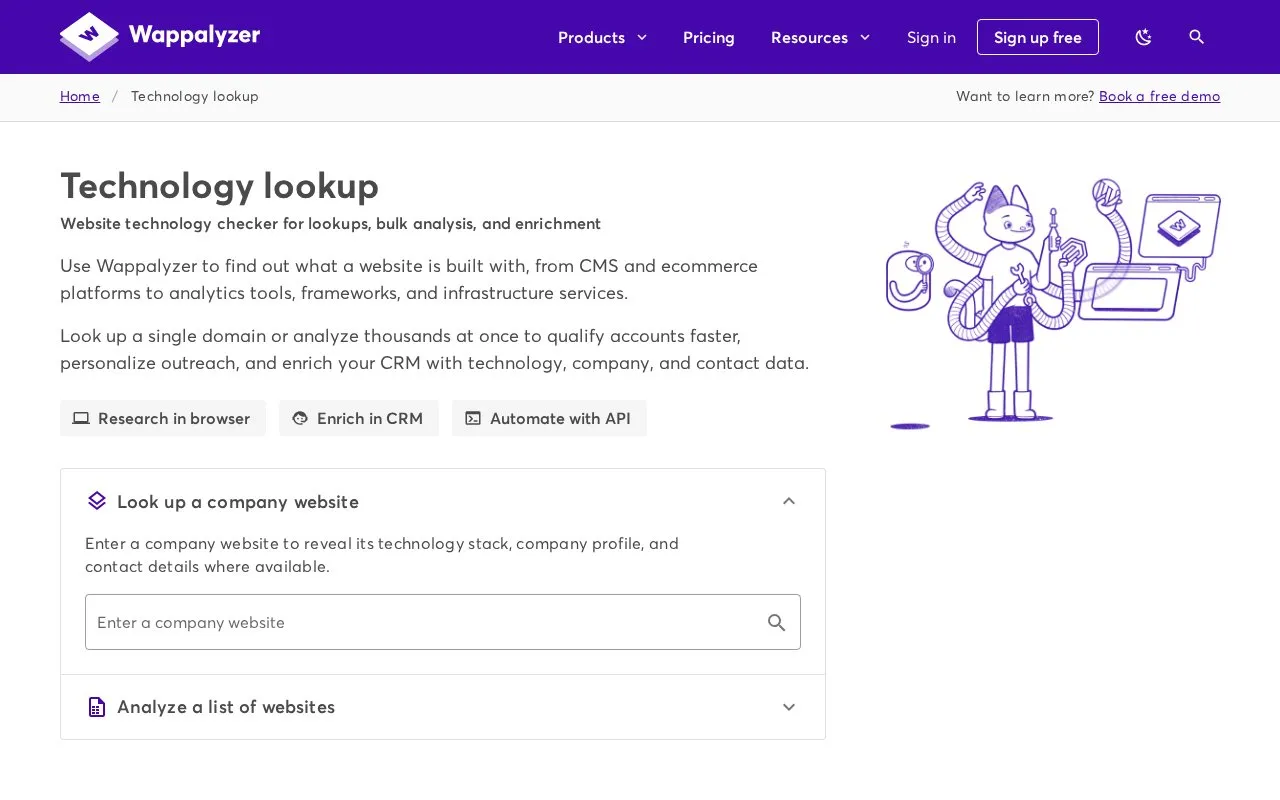
Task: Toggle dark mode moon icon
Action: pos(1144,37)
